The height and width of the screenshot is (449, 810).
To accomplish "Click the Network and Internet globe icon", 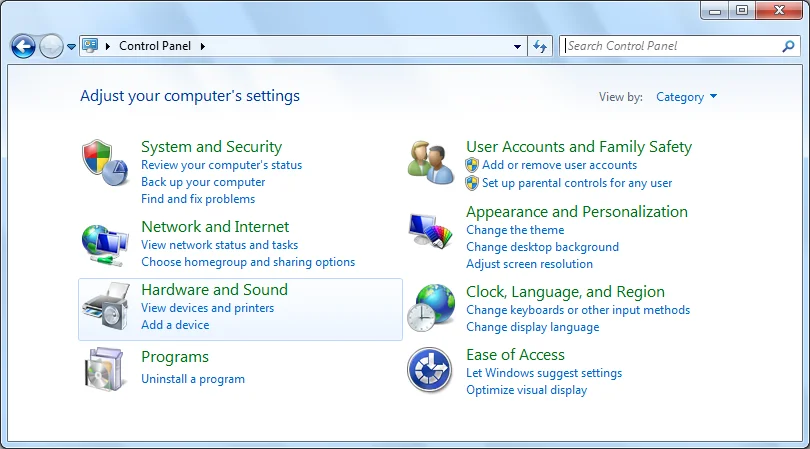I will pos(105,242).
